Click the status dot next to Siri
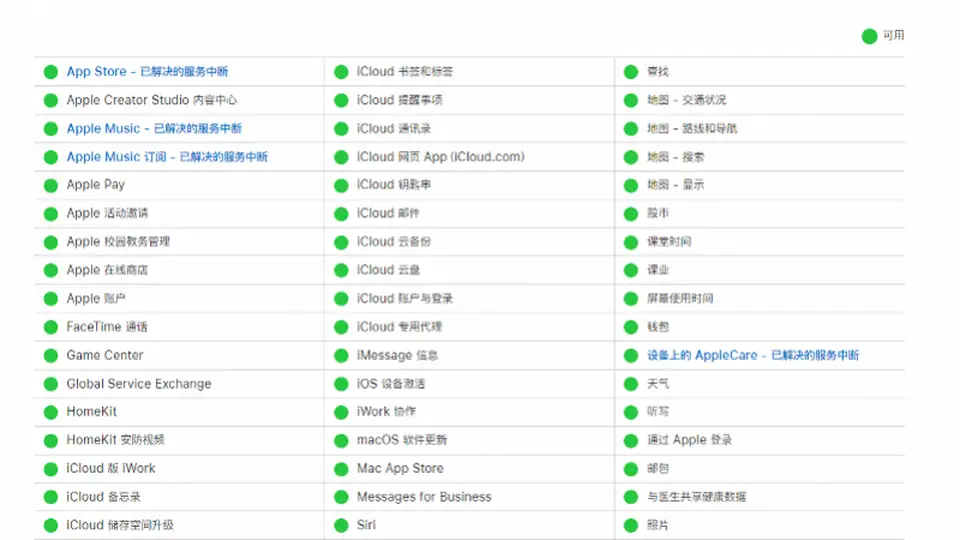Screen dimensions: 960x540 [x=341, y=525]
